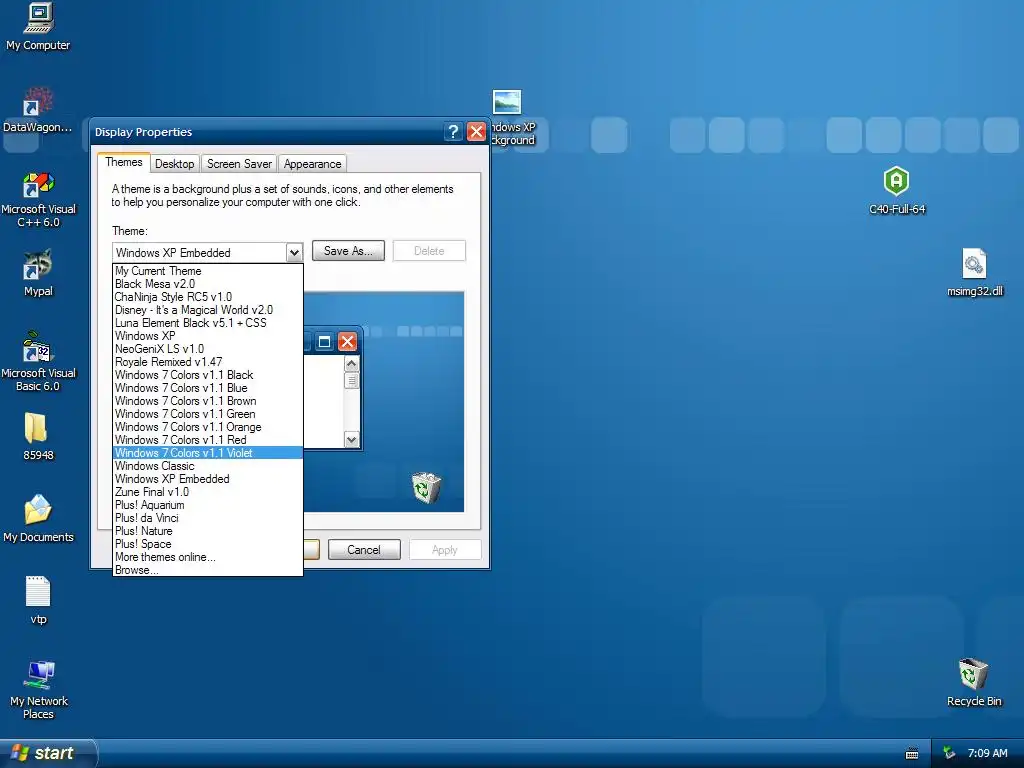The height and width of the screenshot is (768, 1024).
Task: Open the My Computer desktop icon
Action: [38, 26]
